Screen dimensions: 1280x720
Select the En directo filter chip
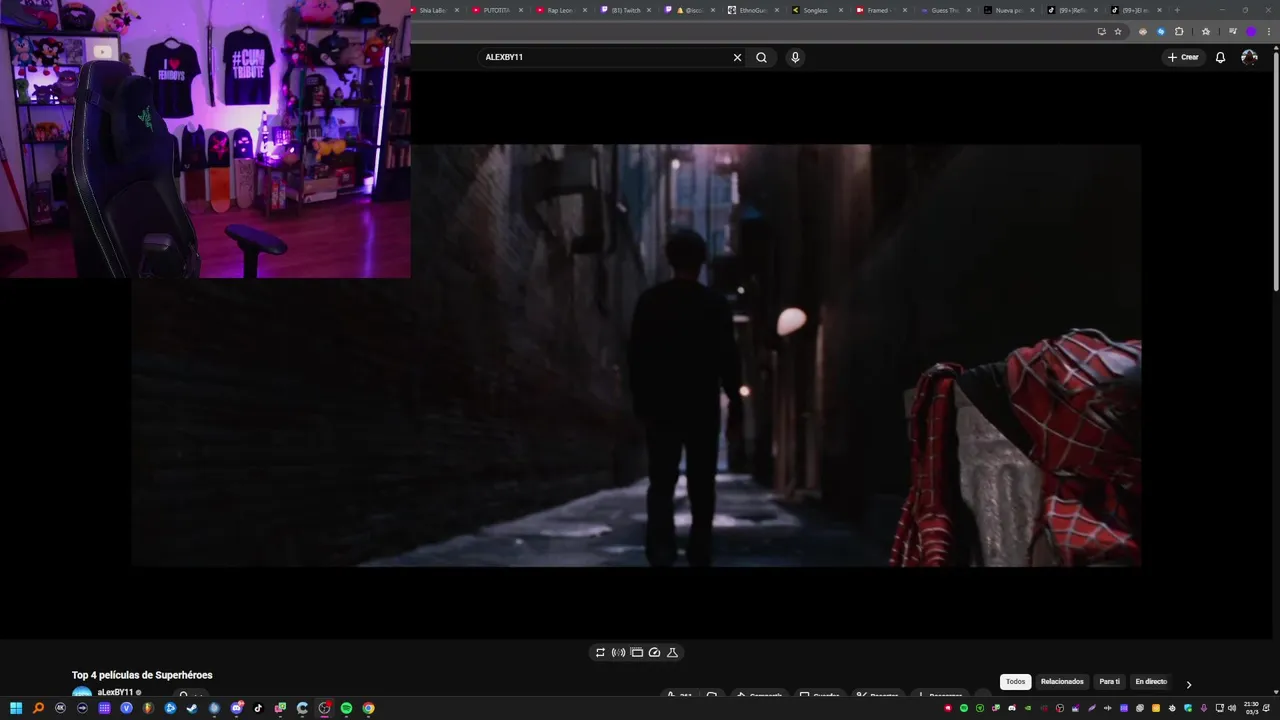1151,682
